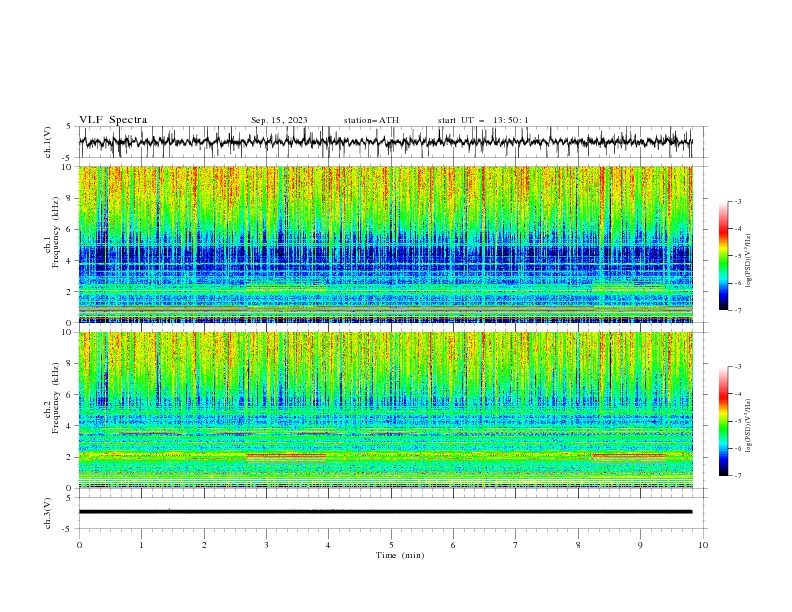Click time axis tick label "9"
The image size is (792, 612).
pyautogui.click(x=640, y=545)
